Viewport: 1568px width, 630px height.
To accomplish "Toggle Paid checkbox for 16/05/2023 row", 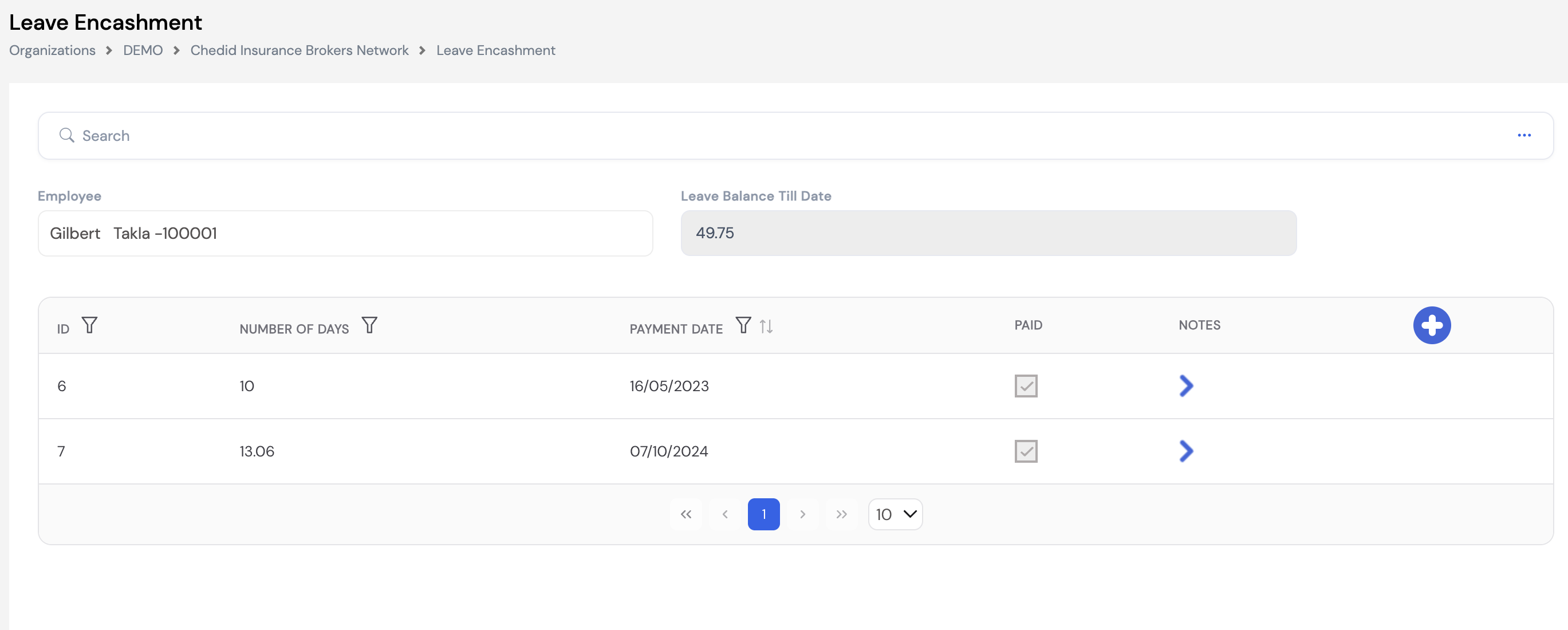I will click(x=1026, y=386).
